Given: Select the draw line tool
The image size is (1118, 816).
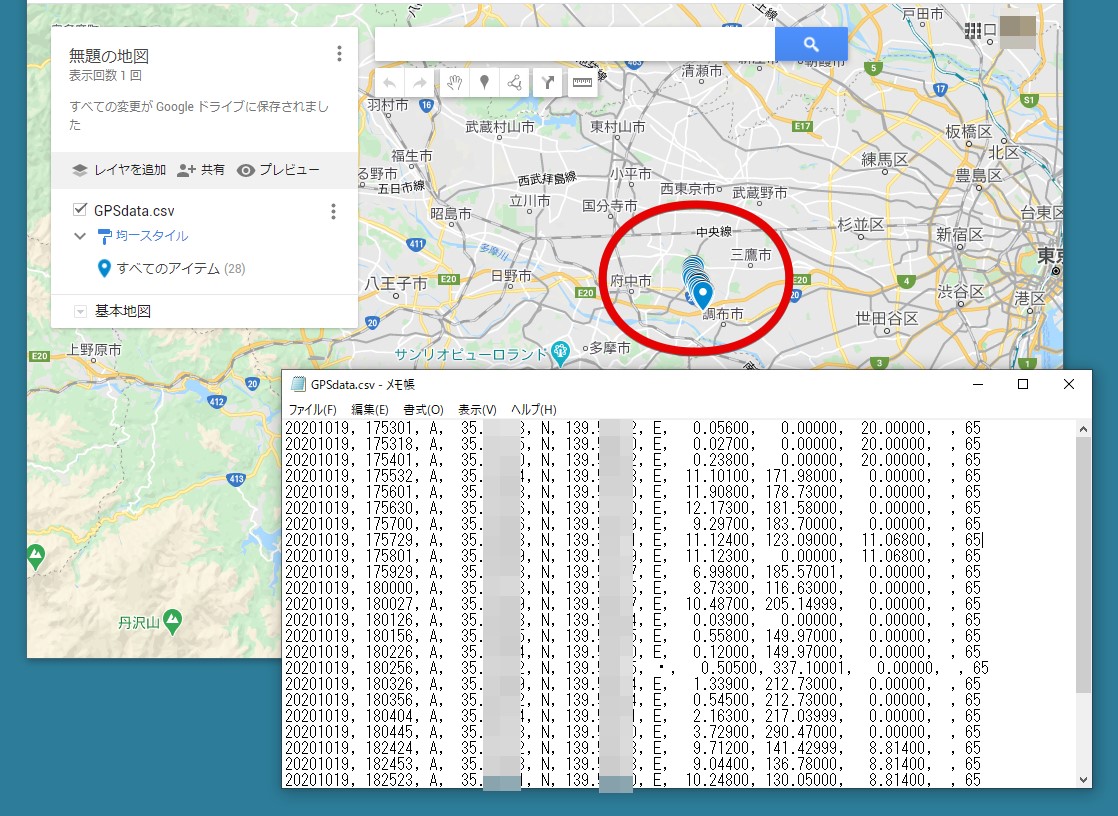Looking at the screenshot, I should coord(514,83).
